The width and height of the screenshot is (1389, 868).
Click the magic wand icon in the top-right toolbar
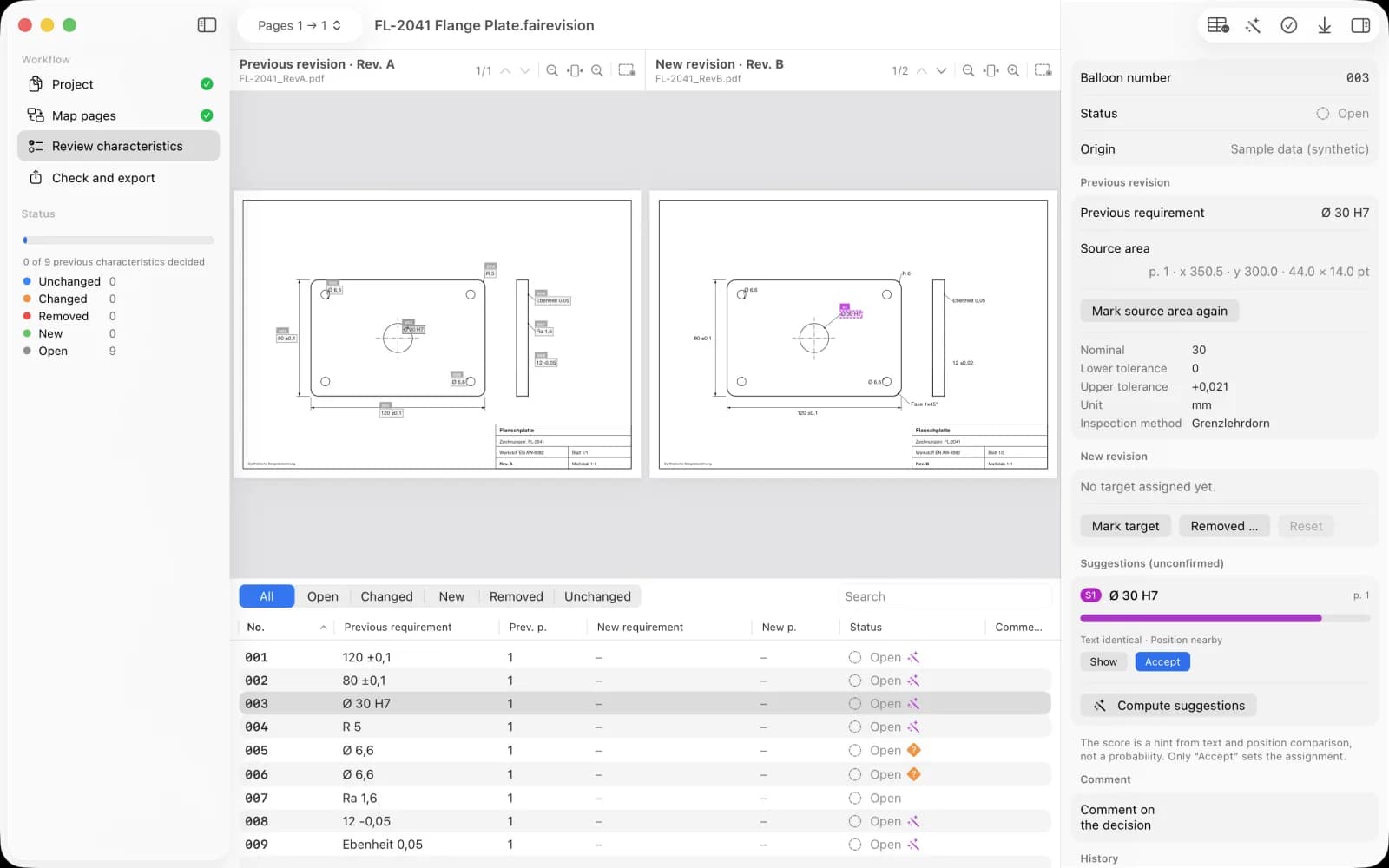click(1253, 25)
